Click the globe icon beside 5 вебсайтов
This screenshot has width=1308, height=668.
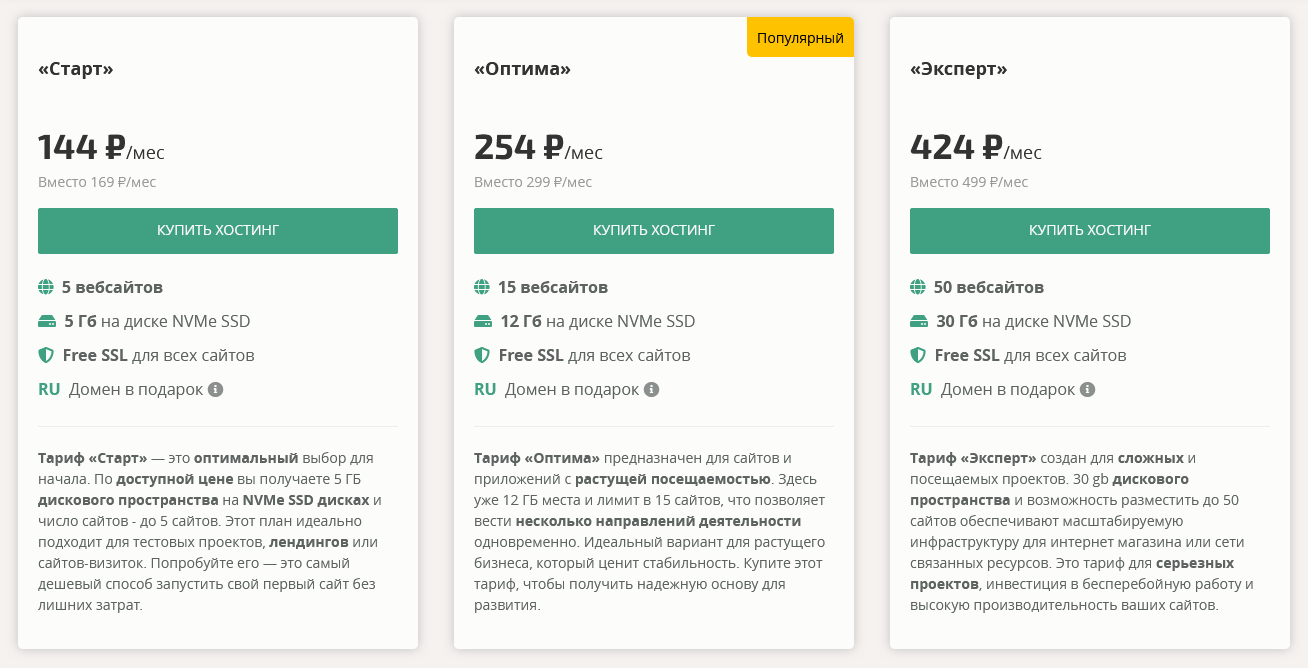[46, 288]
